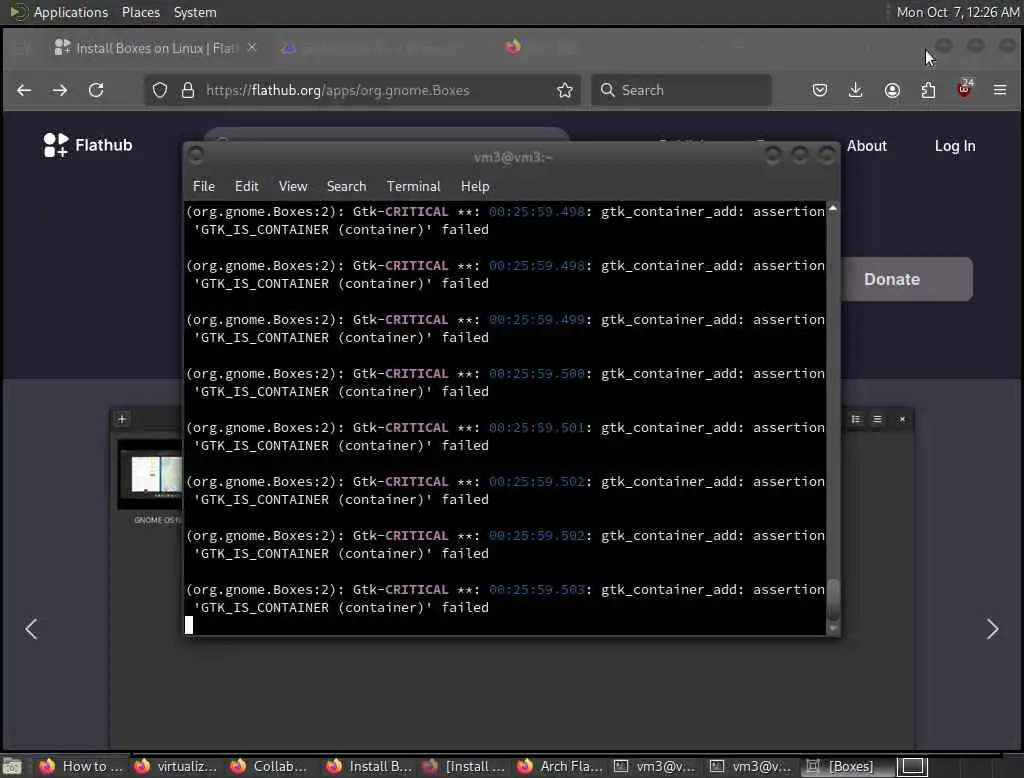Open the terminal View menu
Screen dimensions: 1024x778
tap(293, 186)
